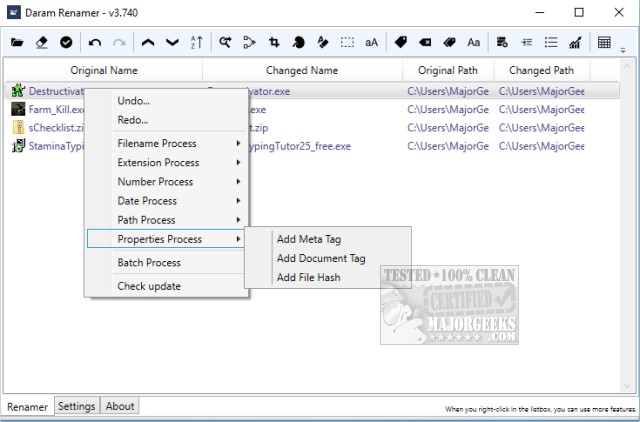Apply changes with the checkmark icon

pyautogui.click(x=66, y=42)
